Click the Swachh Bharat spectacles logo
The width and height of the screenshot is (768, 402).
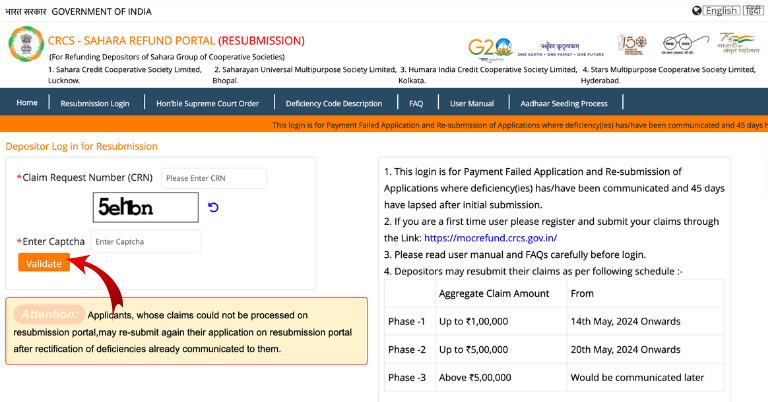685,44
